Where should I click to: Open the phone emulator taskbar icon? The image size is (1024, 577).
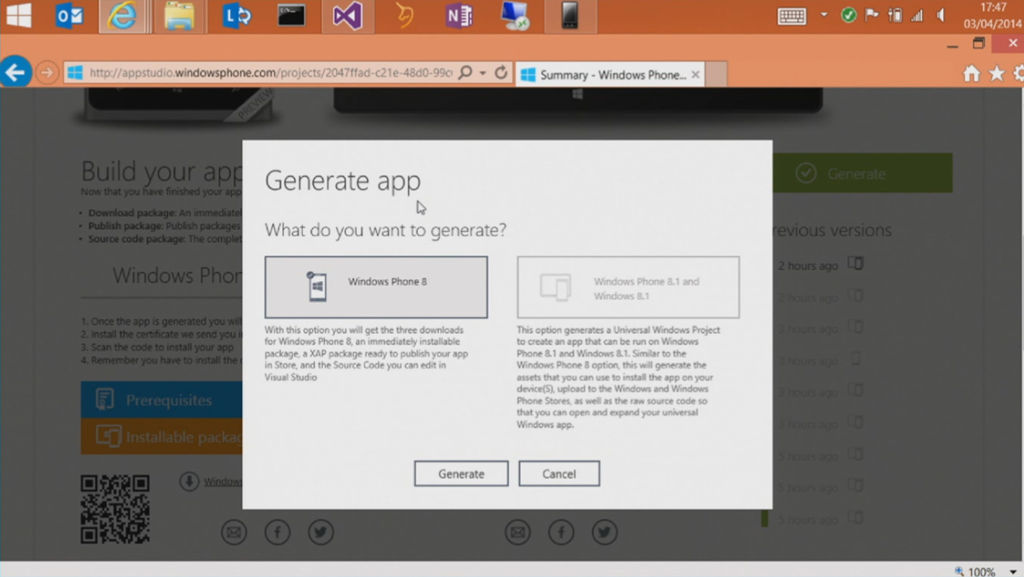[570, 16]
